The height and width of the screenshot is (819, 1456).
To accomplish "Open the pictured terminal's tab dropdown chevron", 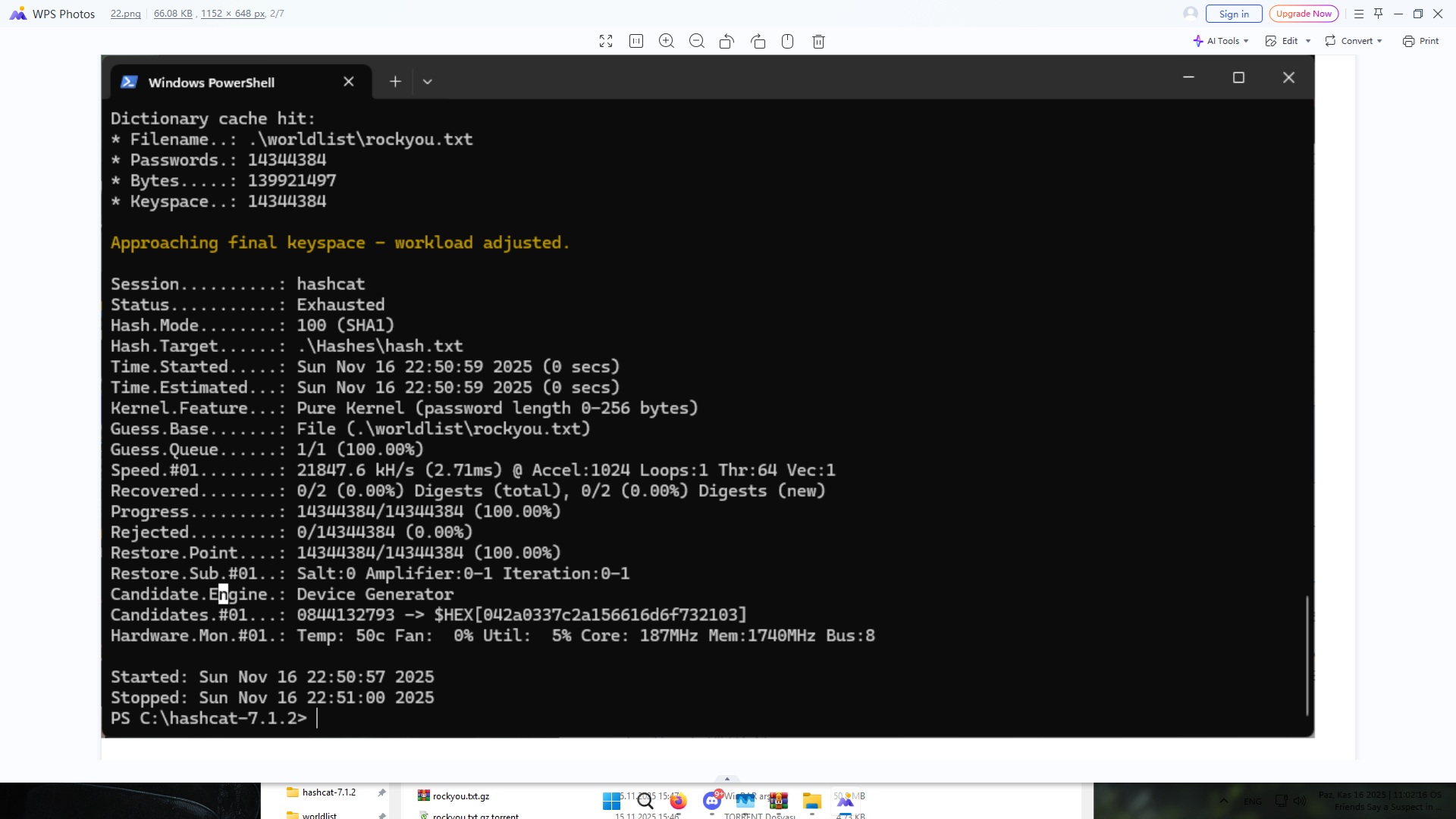I will [428, 82].
